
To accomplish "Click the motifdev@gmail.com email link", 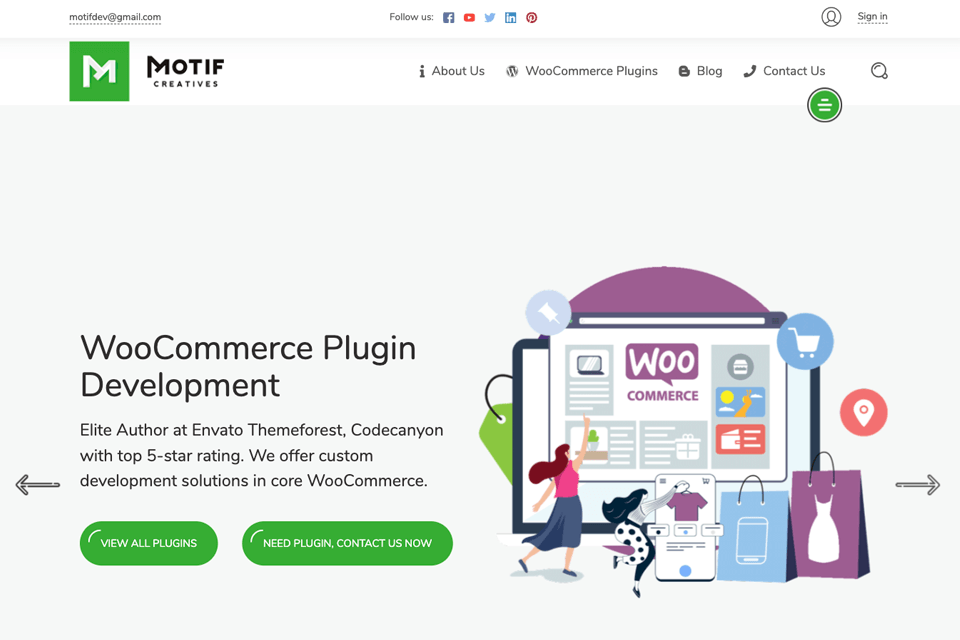I will [115, 17].
